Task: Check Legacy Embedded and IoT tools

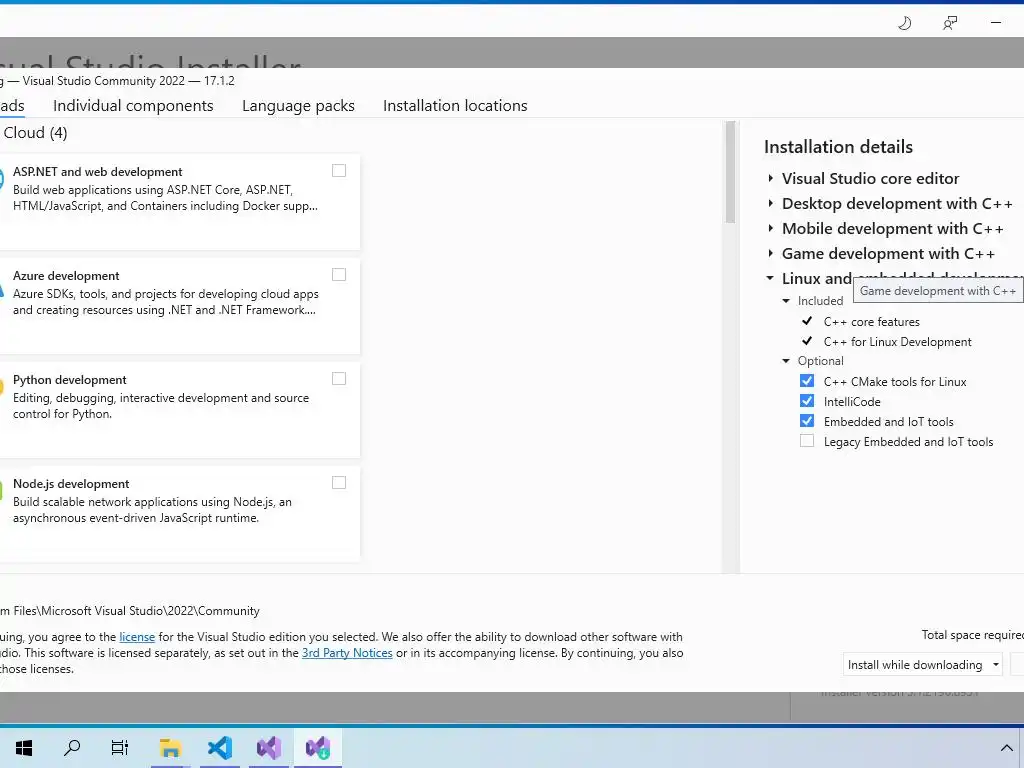Action: pyautogui.click(x=807, y=441)
